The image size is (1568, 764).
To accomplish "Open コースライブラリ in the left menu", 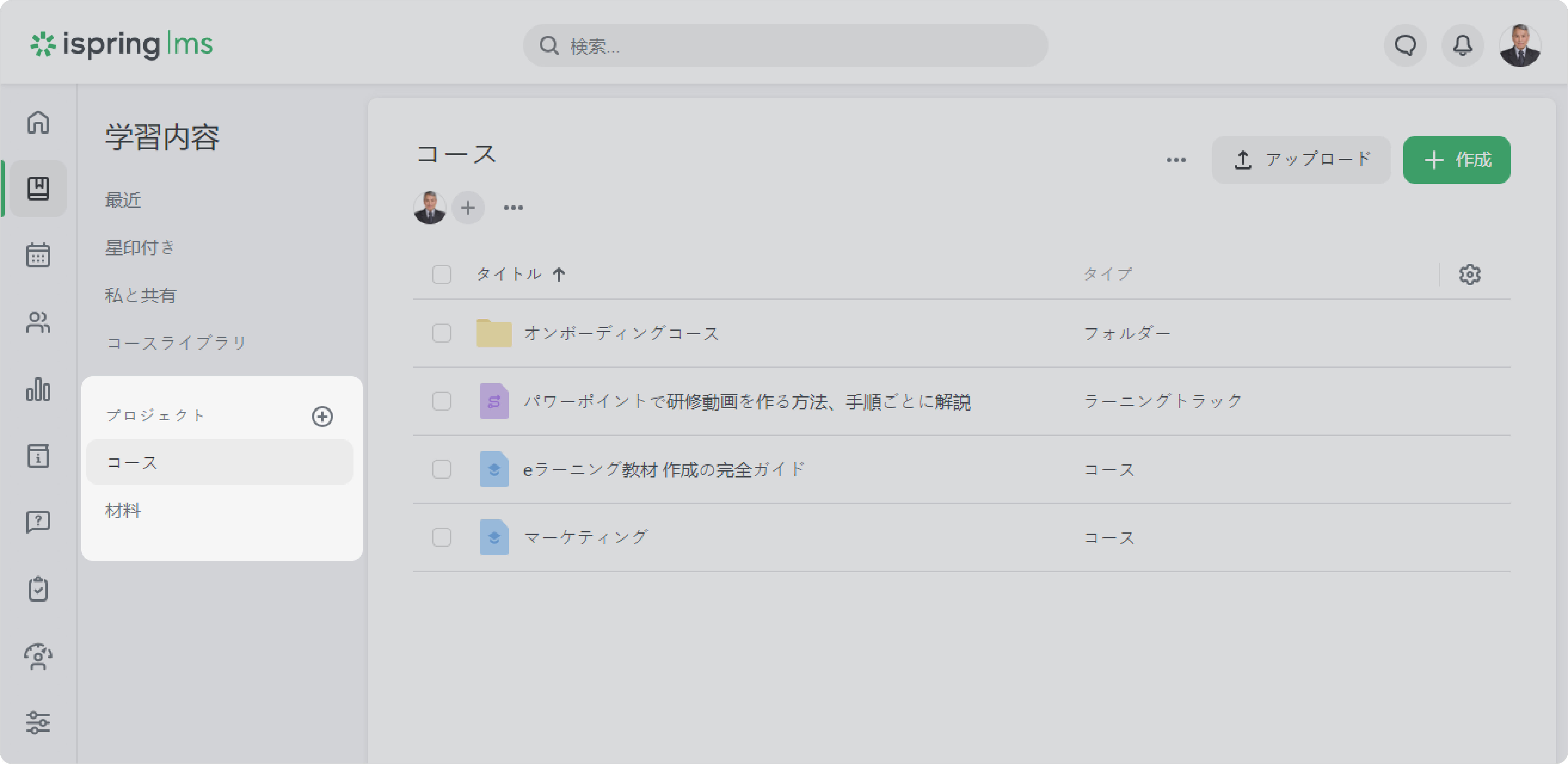I will click(176, 343).
